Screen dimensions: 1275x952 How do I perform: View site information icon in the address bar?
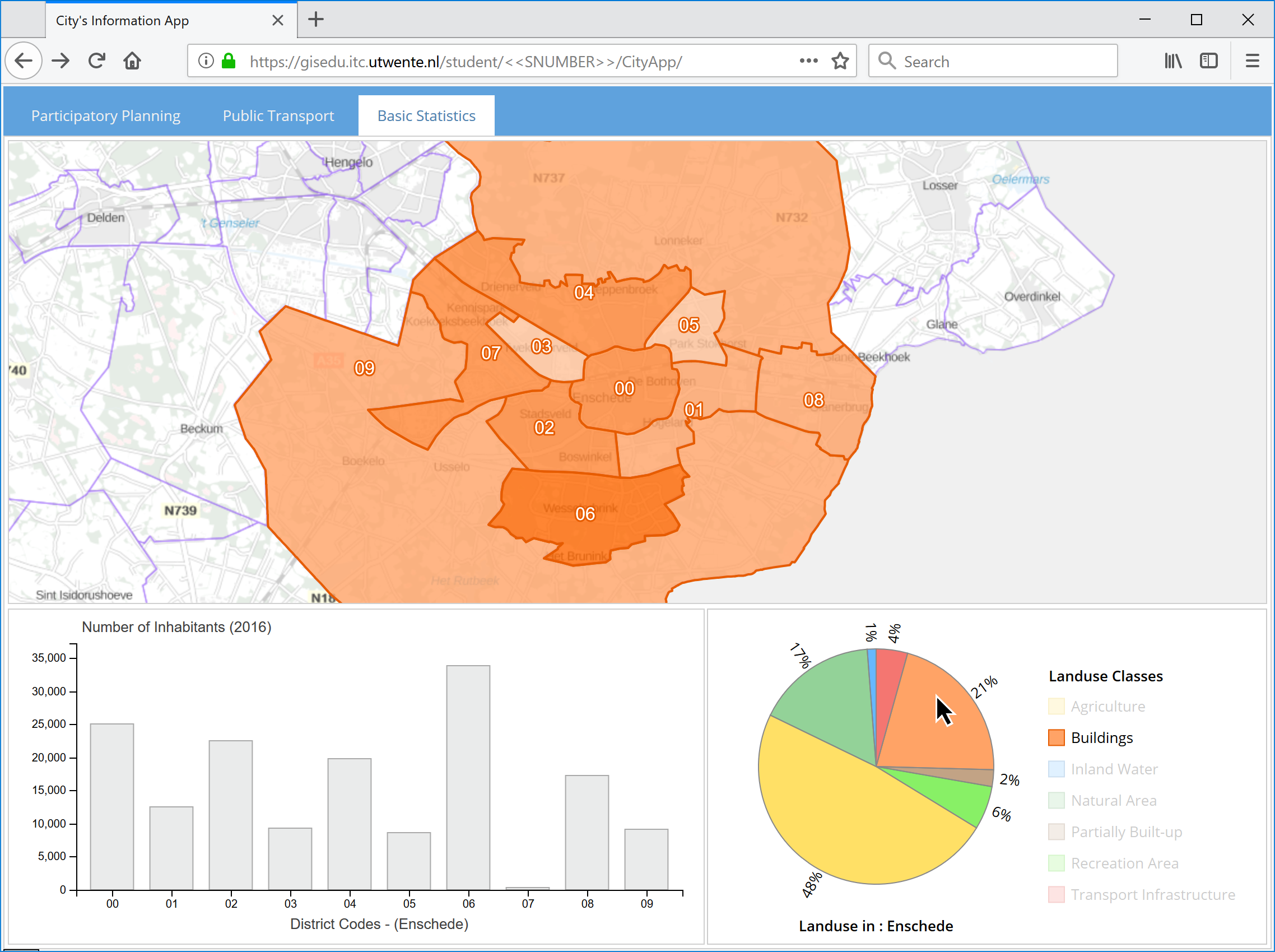coord(206,61)
